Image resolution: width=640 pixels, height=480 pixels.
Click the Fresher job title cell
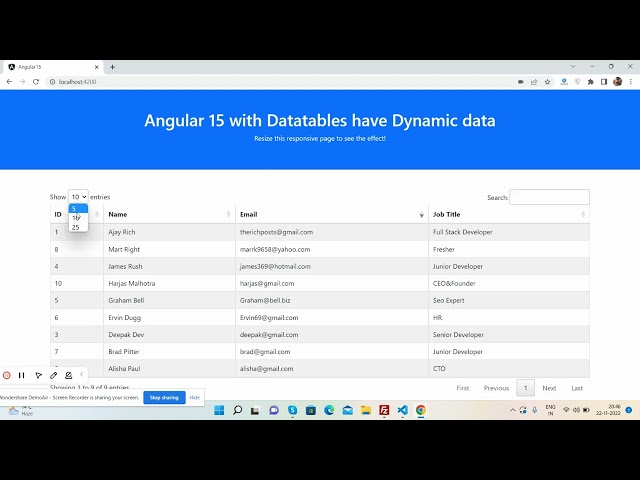tap(509, 249)
